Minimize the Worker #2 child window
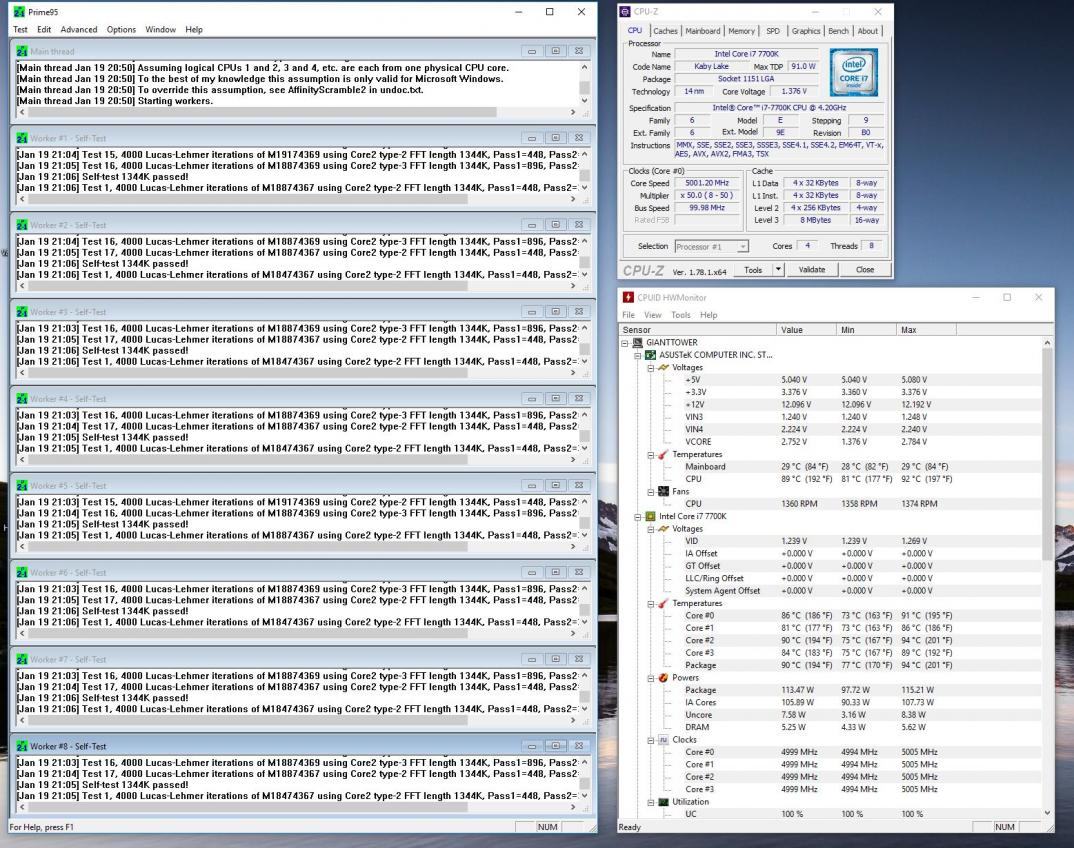Viewport: 1074px width, 848px height. pyautogui.click(x=532, y=225)
